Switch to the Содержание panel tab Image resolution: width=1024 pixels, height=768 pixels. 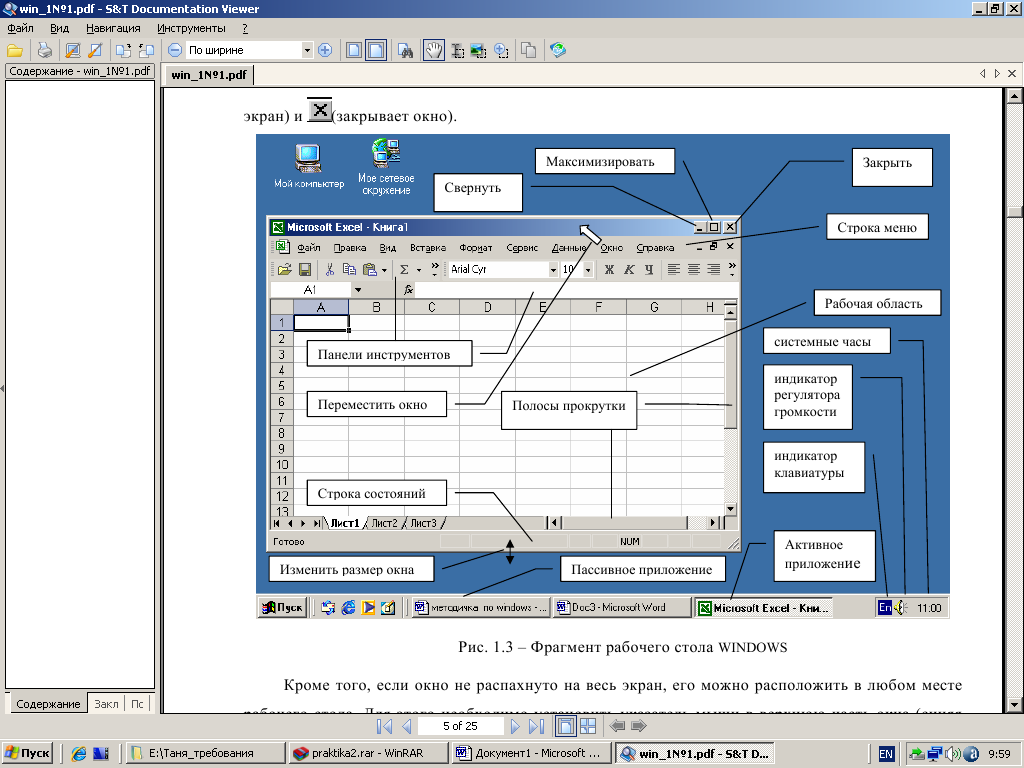(x=48, y=704)
